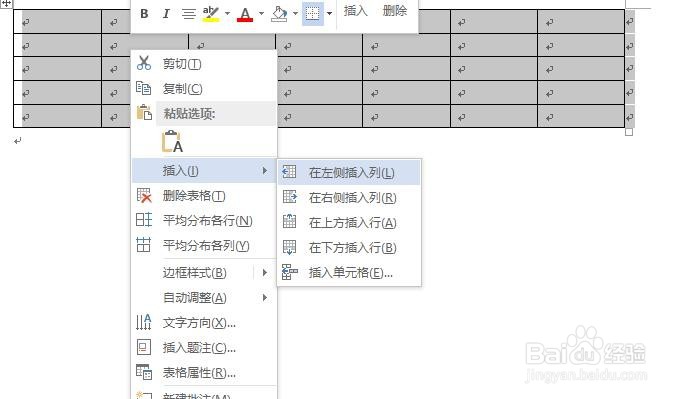The height and width of the screenshot is (399, 685).
Task: Click the delete table icon
Action: coord(144,195)
